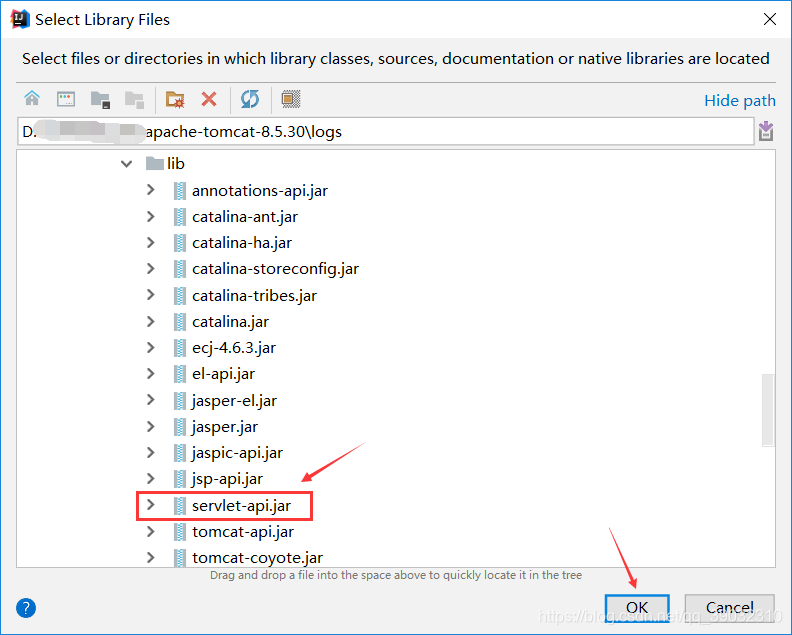Collapse the lib folder
Viewport: 792px width, 635px height.
point(126,164)
